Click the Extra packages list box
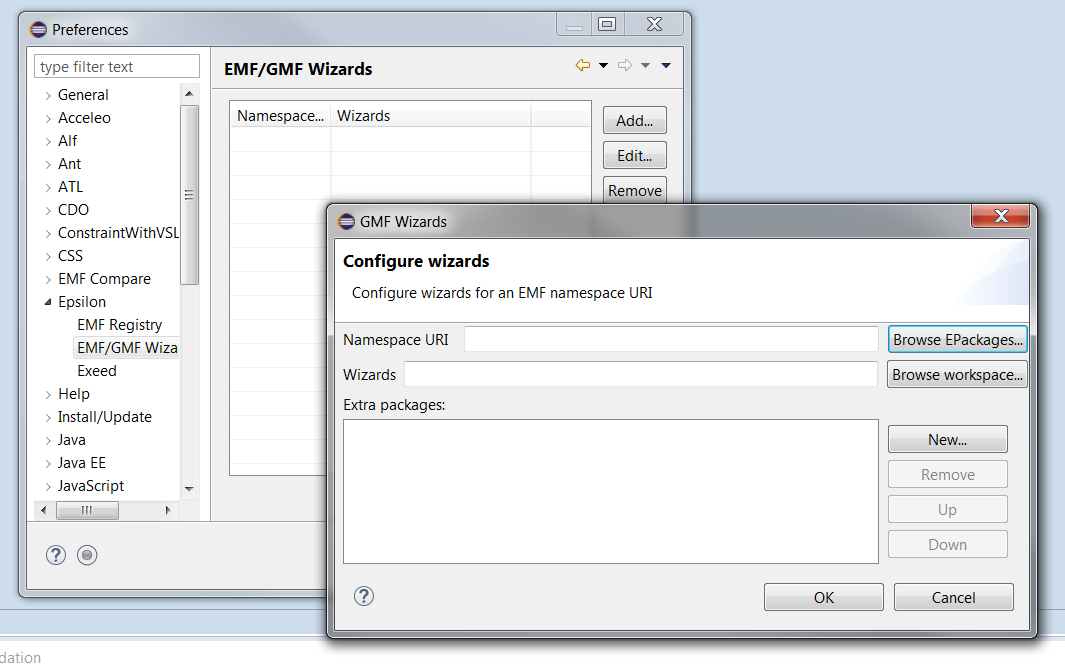 point(611,491)
